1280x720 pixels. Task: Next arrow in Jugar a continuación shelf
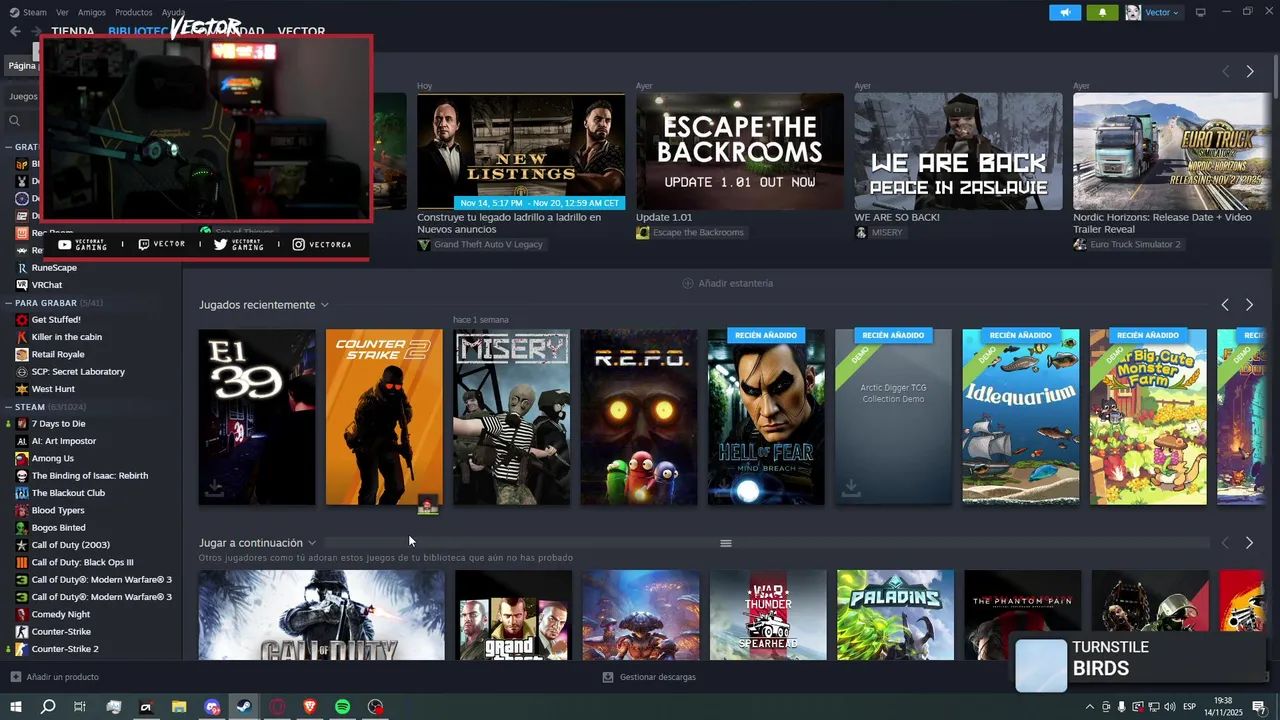tap(1249, 543)
